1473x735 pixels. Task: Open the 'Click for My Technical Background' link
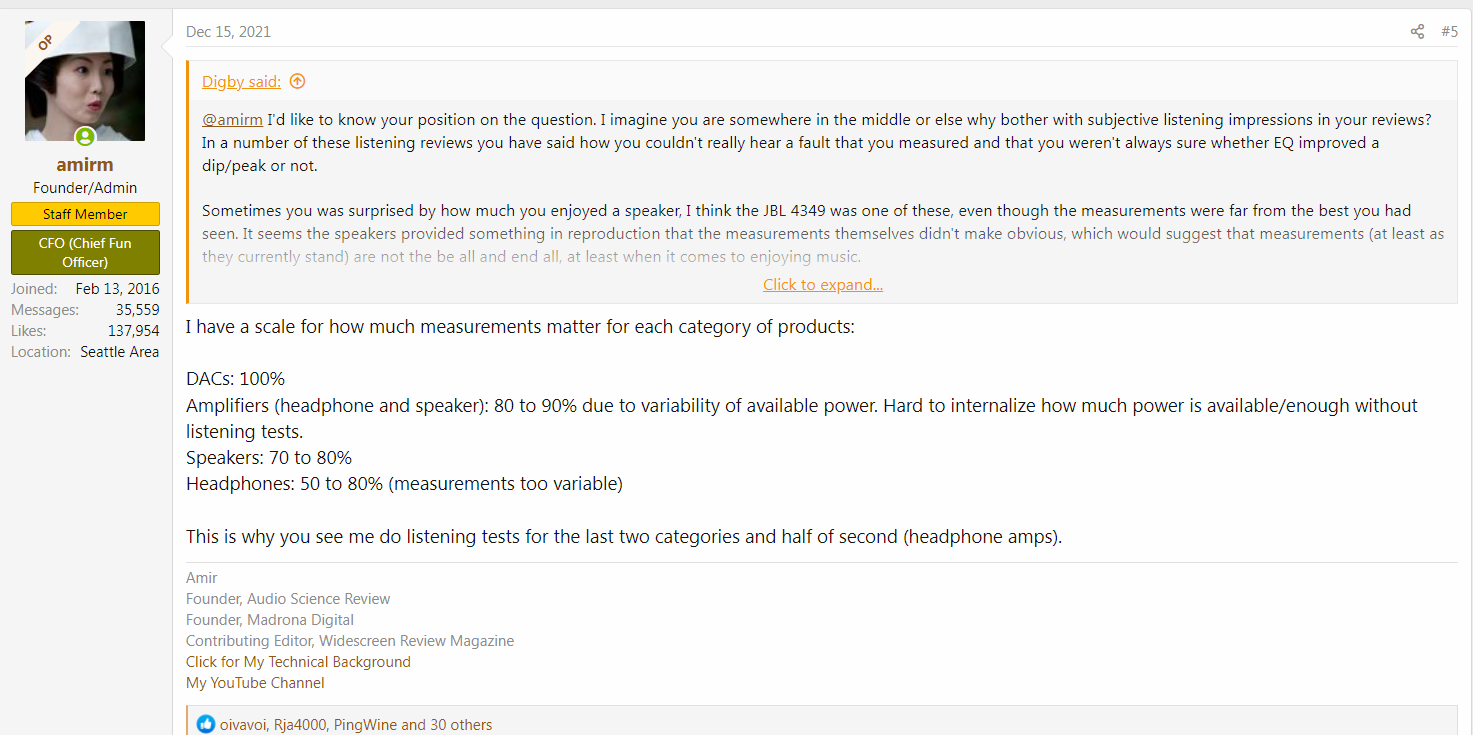(x=298, y=662)
